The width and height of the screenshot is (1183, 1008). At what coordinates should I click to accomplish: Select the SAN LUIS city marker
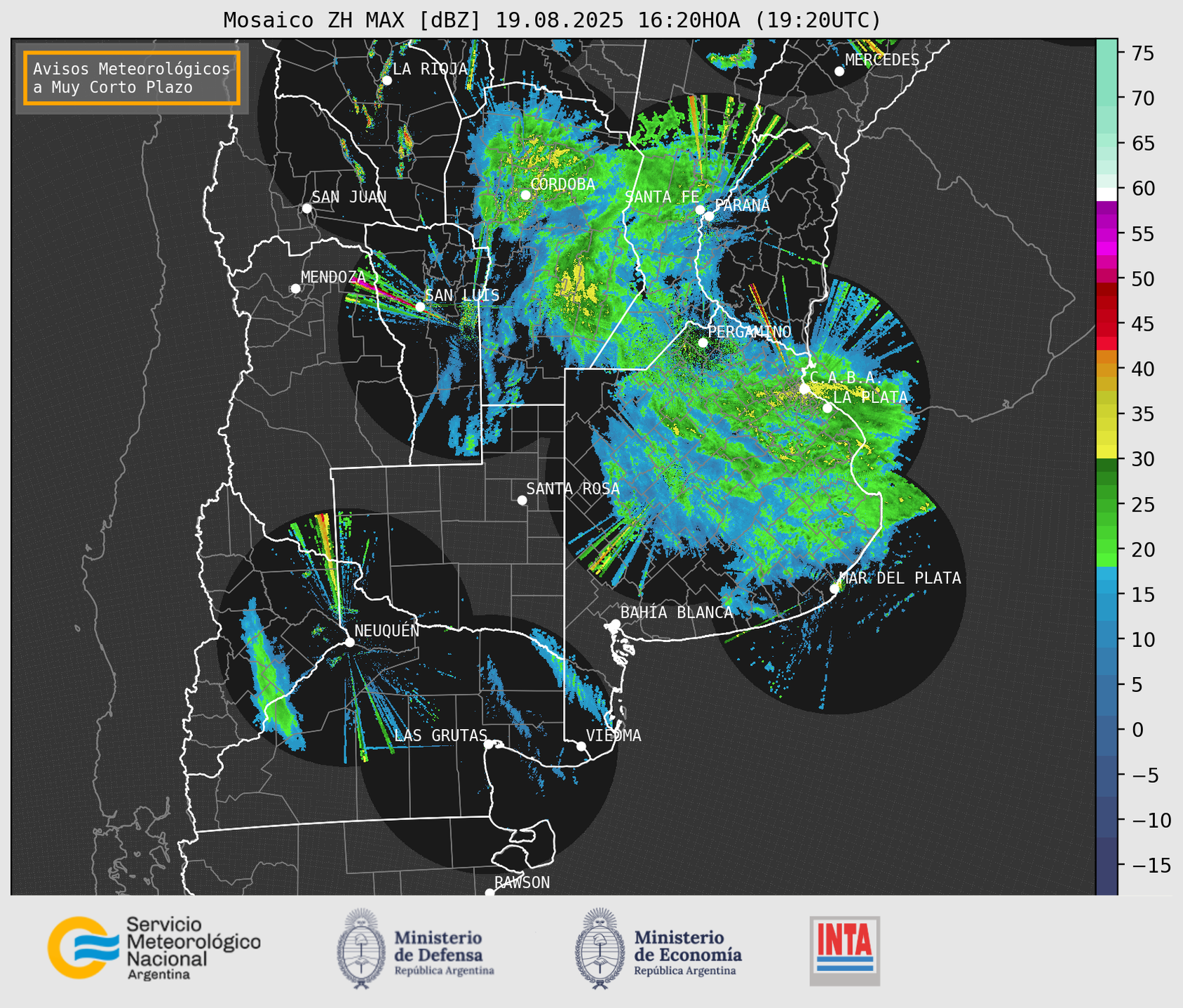420,307
